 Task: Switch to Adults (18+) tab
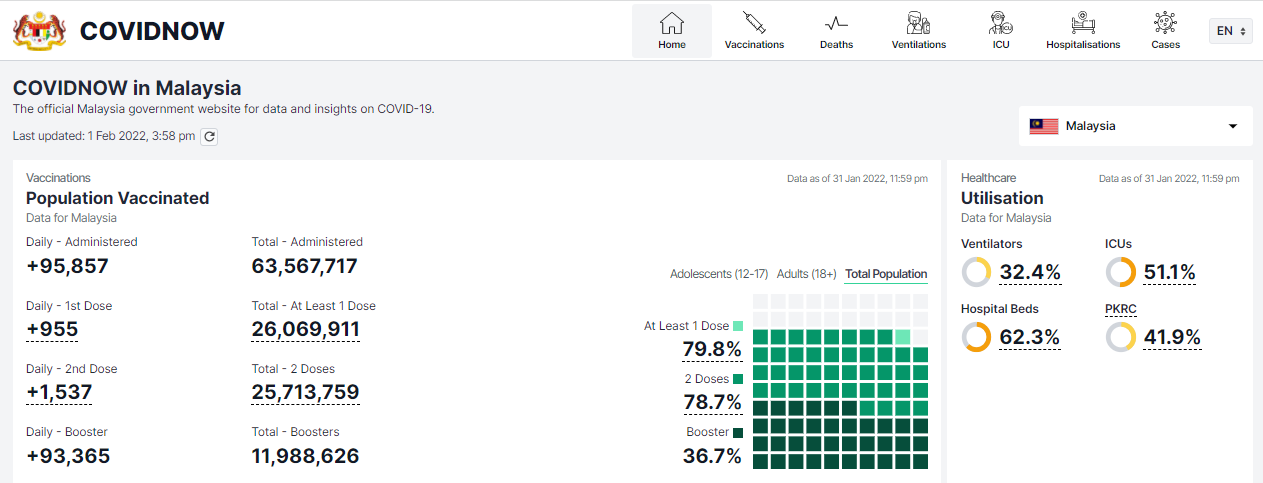pos(806,274)
